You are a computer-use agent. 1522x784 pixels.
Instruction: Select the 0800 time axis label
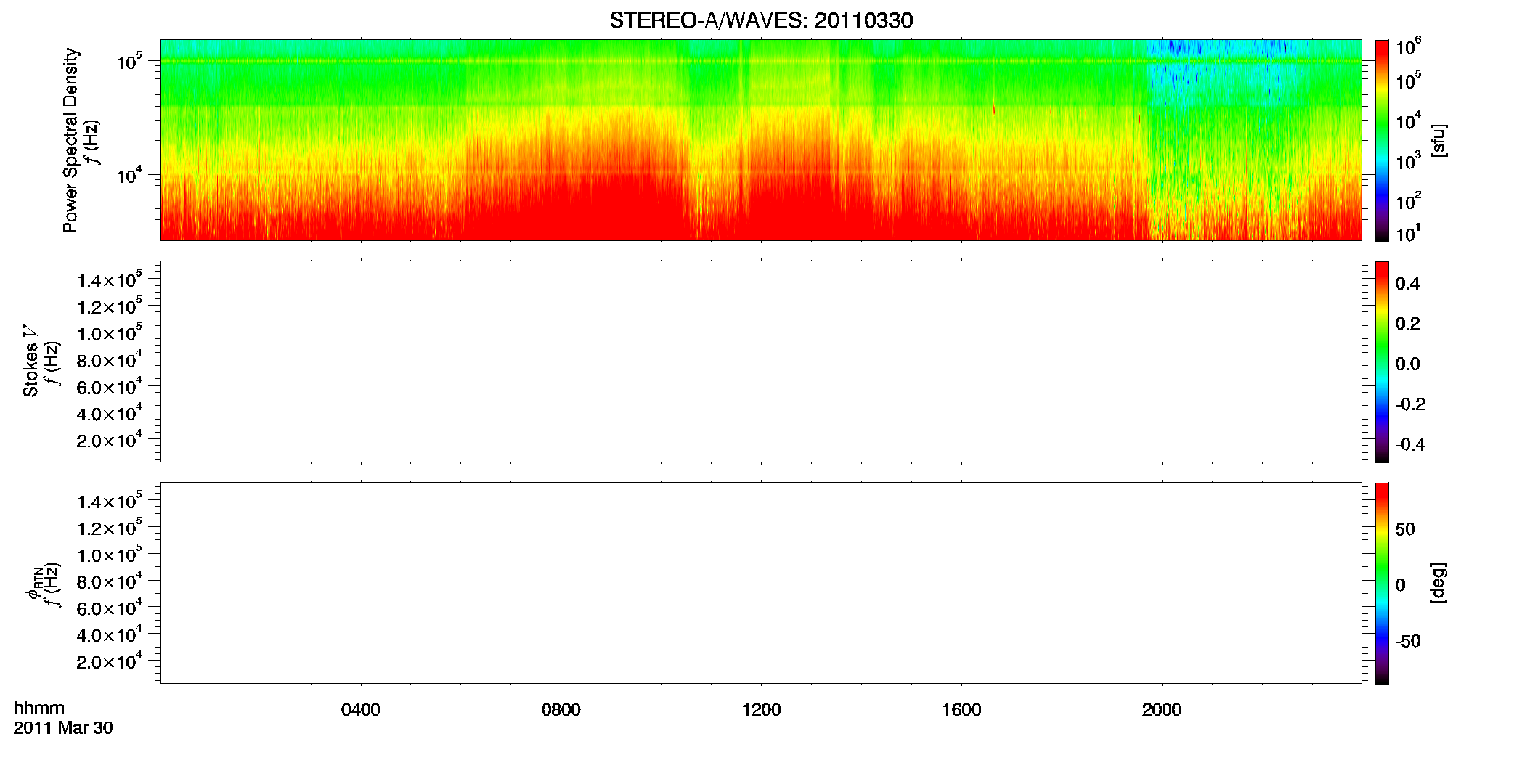pyautogui.click(x=561, y=710)
